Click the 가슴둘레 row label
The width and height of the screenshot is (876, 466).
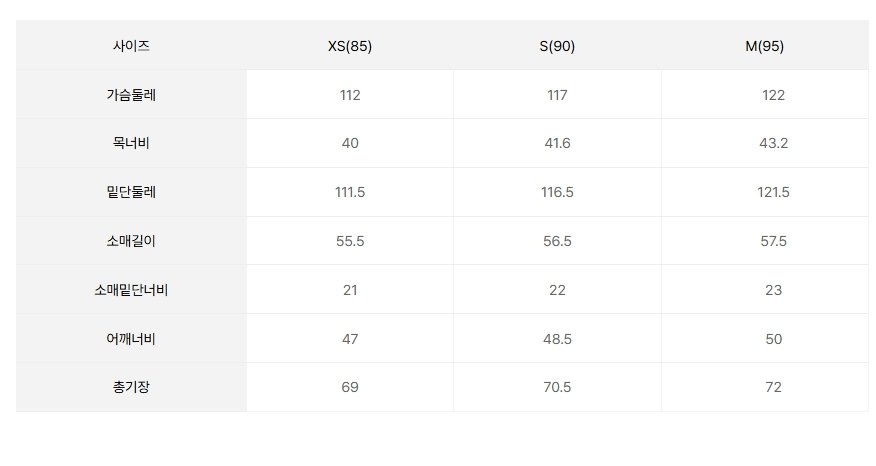click(131, 94)
